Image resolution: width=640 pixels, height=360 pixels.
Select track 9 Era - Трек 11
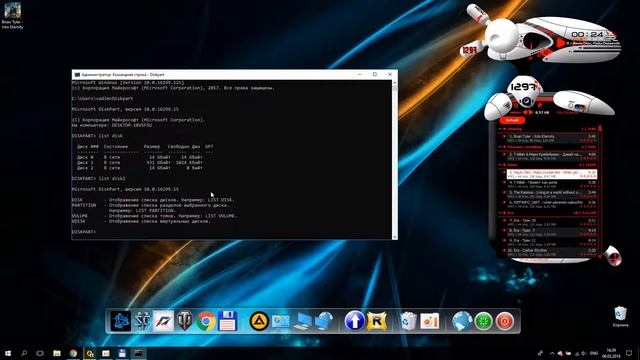tap(551, 242)
